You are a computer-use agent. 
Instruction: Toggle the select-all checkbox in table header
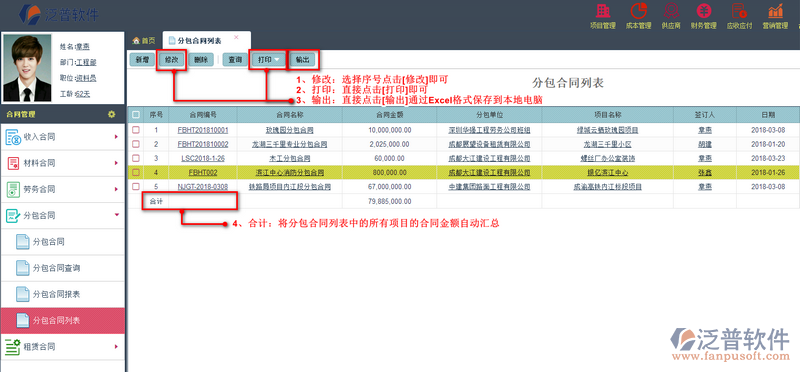pyautogui.click(x=136, y=115)
